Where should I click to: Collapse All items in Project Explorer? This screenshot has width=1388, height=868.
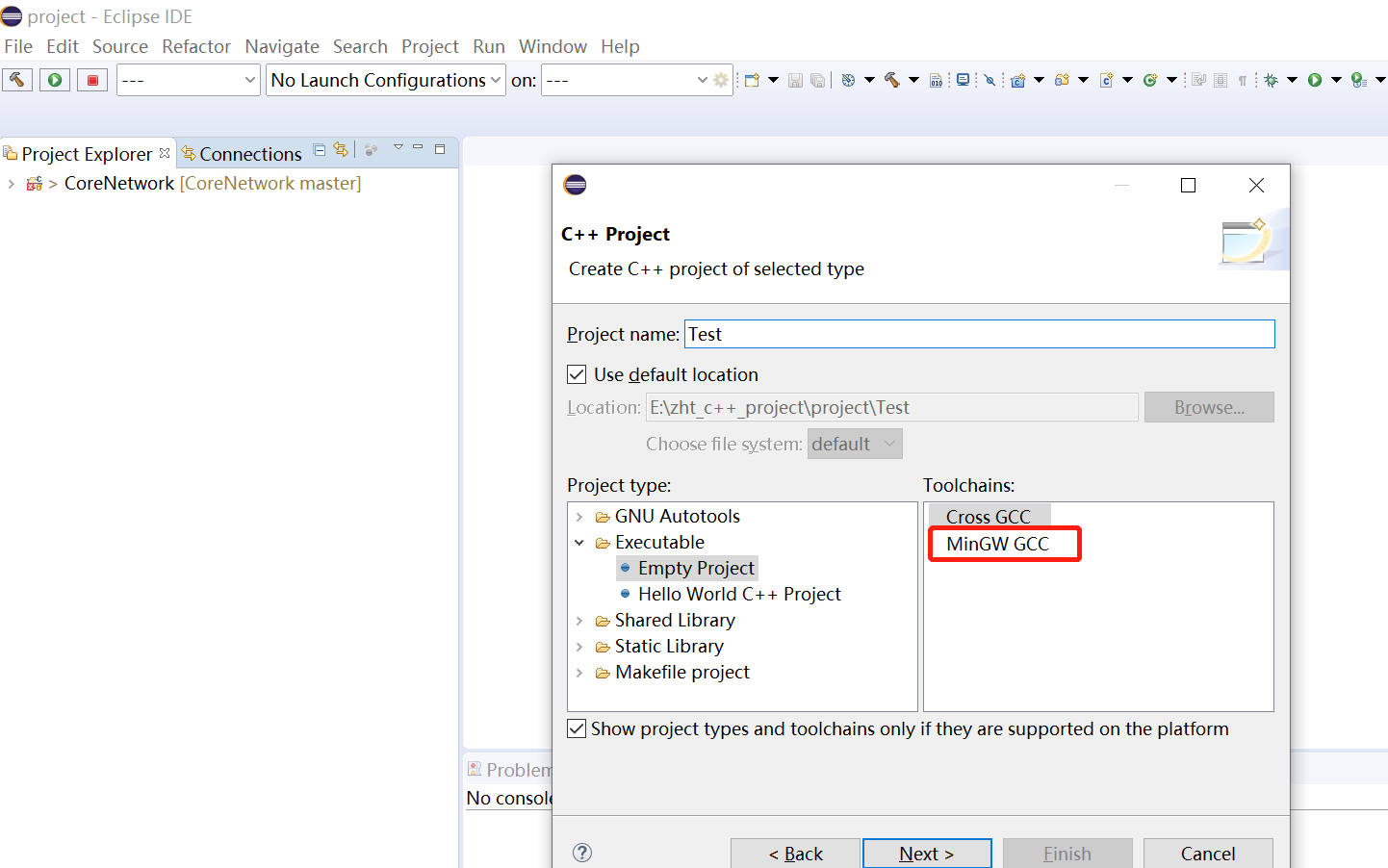point(321,150)
